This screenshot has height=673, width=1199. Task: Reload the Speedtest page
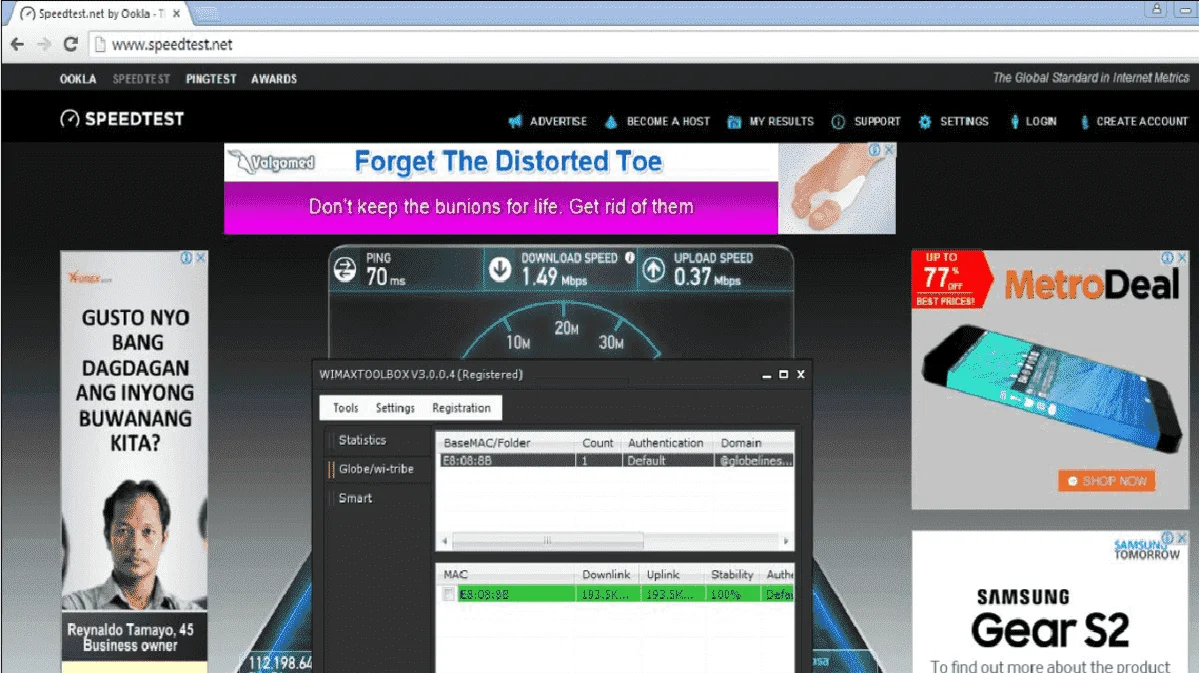70,44
